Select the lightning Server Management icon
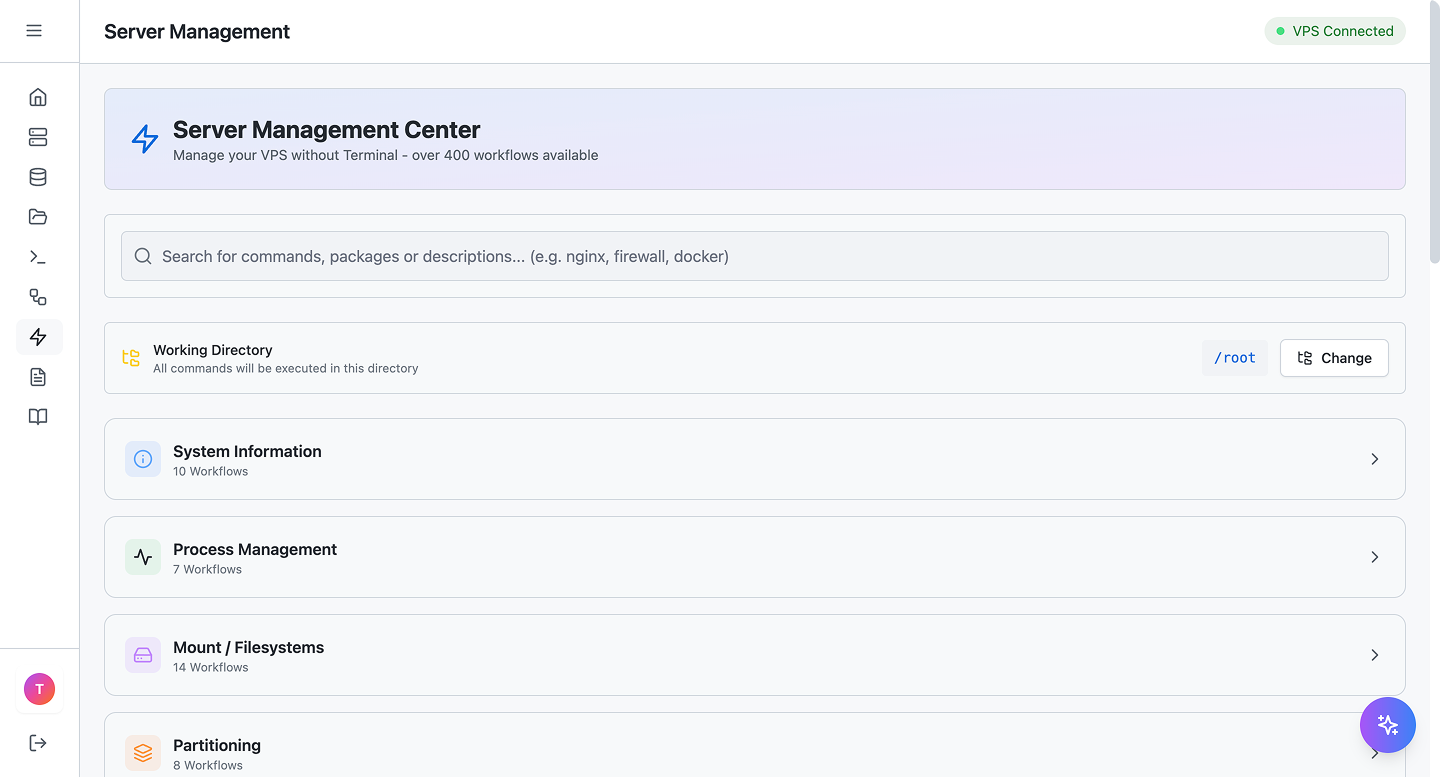This screenshot has width=1440, height=777. pyautogui.click(x=38, y=337)
